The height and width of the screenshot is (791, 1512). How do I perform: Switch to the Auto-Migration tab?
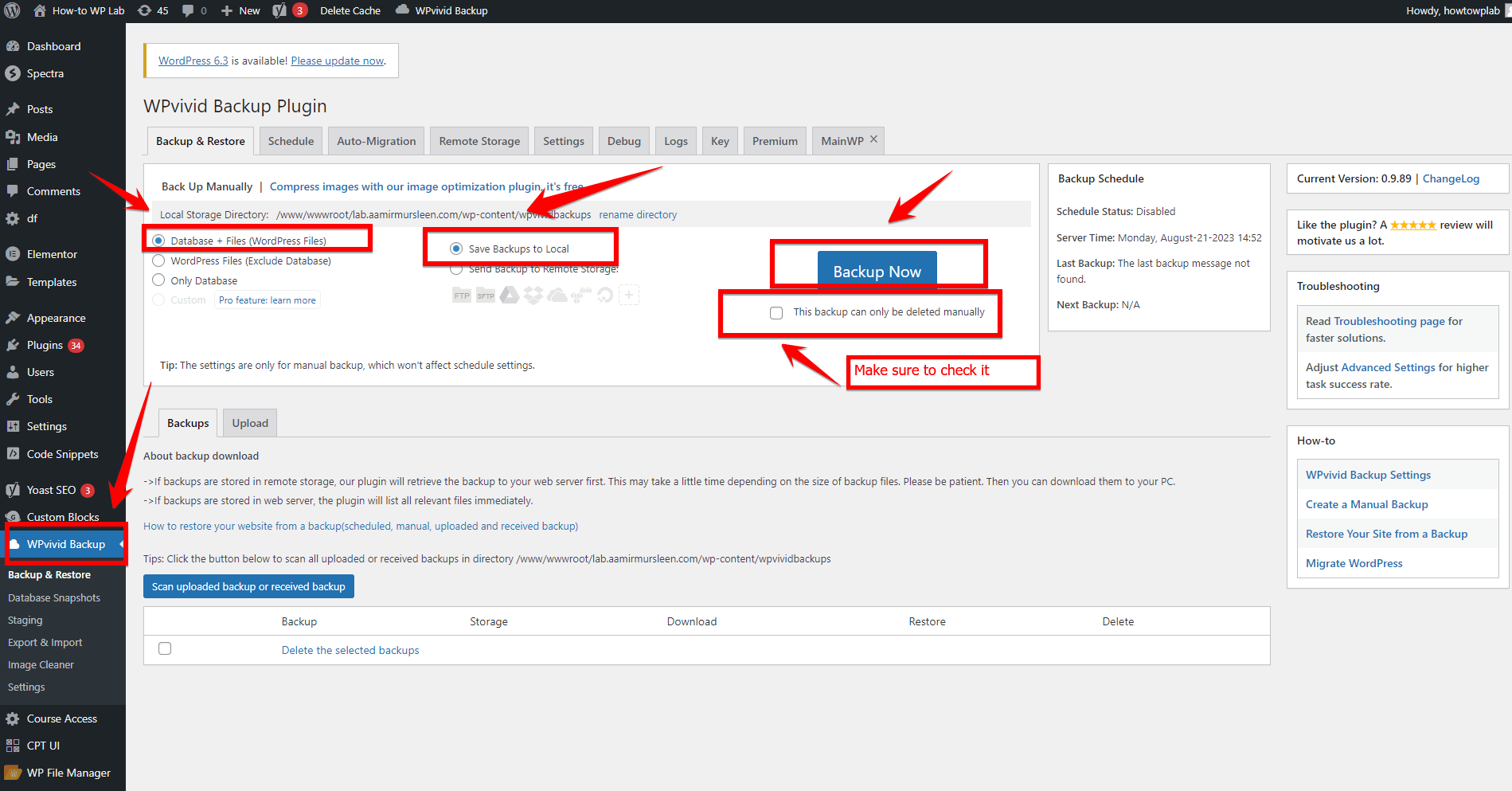pyautogui.click(x=377, y=141)
